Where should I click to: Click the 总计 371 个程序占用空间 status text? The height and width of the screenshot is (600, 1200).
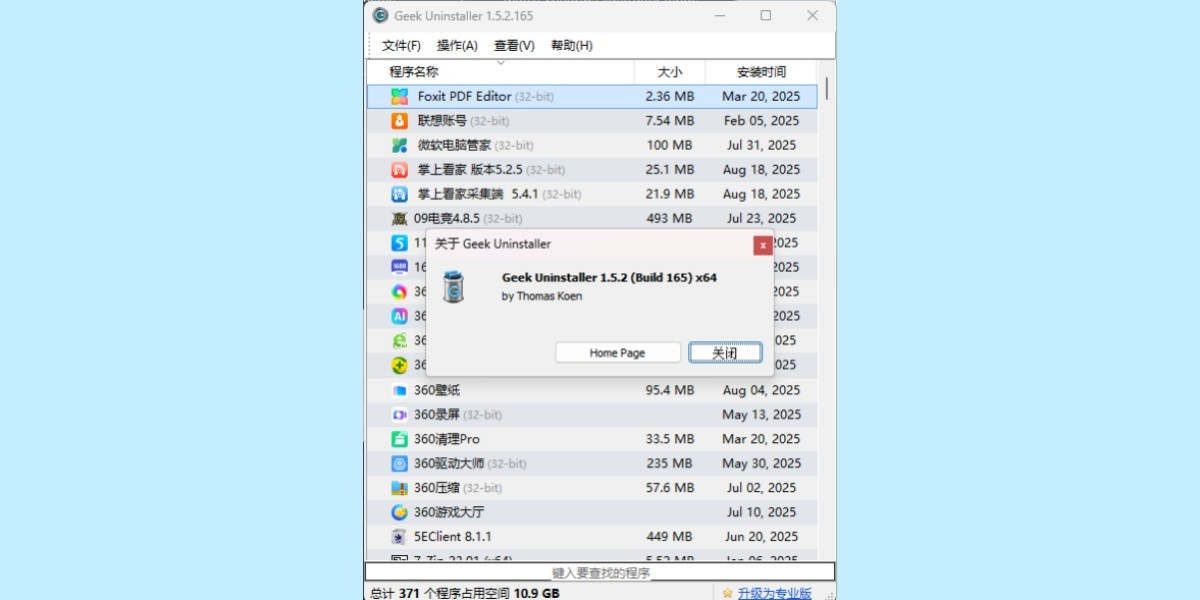(464, 593)
